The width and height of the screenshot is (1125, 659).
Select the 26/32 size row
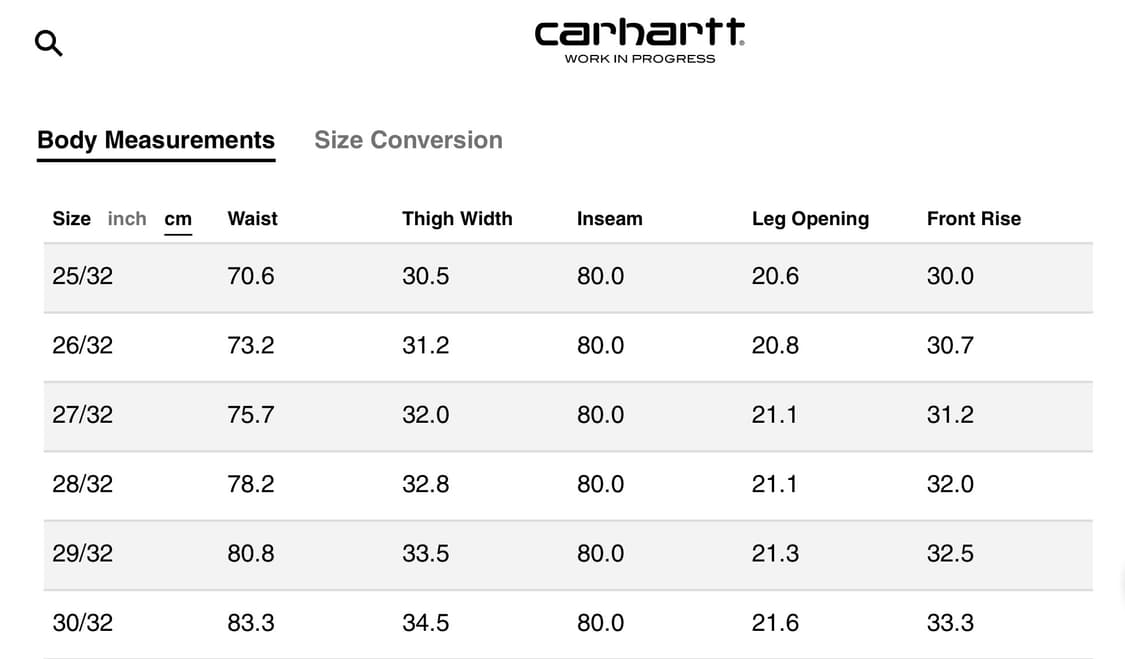click(x=83, y=346)
